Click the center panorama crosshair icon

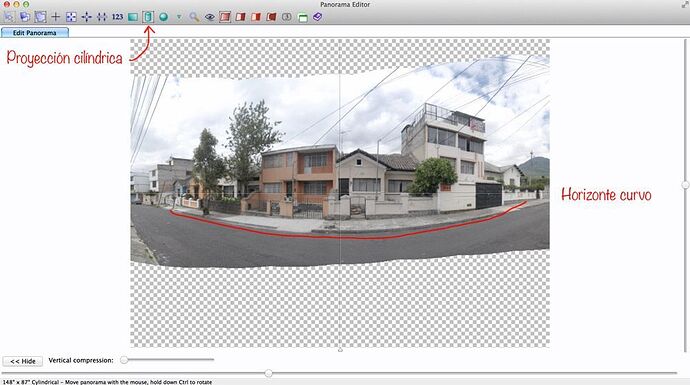(x=87, y=17)
